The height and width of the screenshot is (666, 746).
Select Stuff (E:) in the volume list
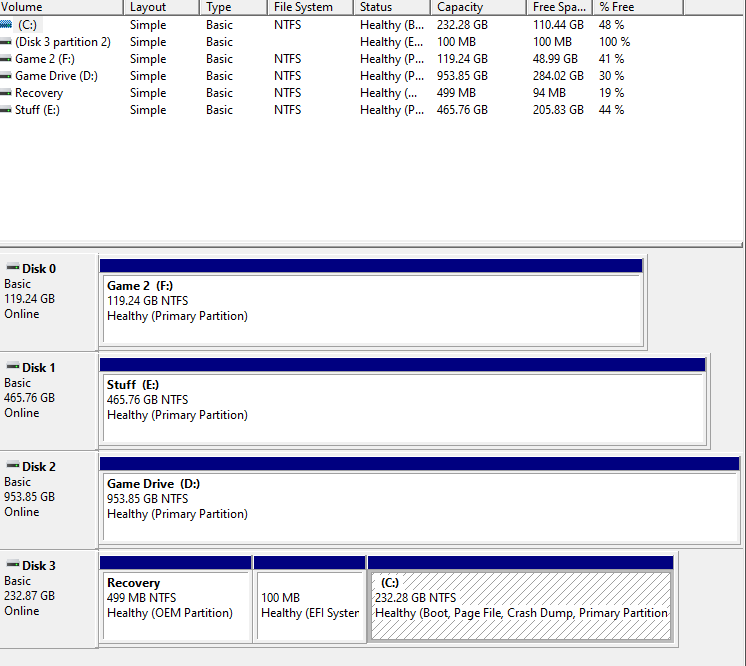point(37,110)
